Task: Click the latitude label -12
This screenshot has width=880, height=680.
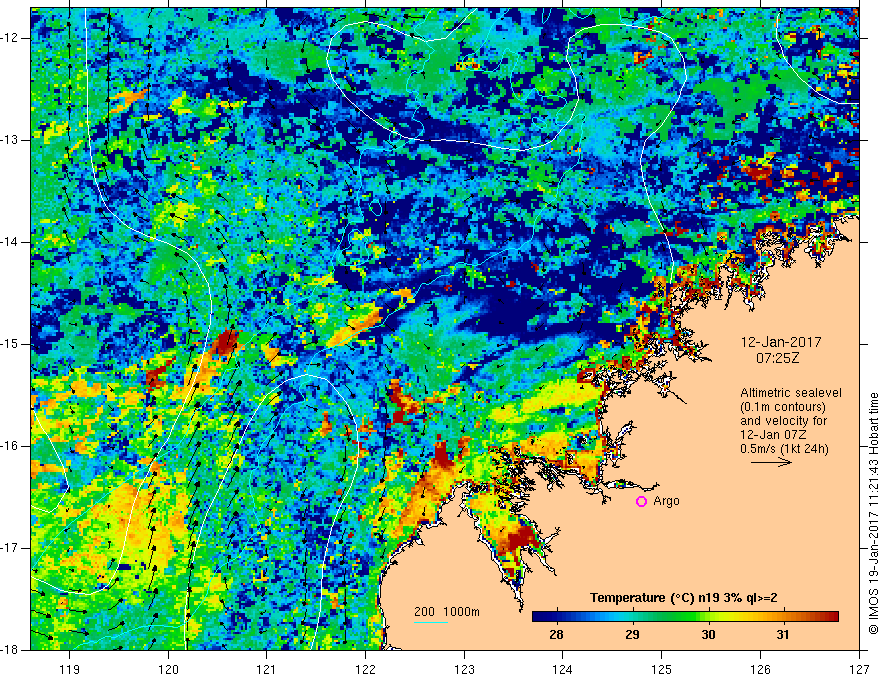Action: [9, 38]
